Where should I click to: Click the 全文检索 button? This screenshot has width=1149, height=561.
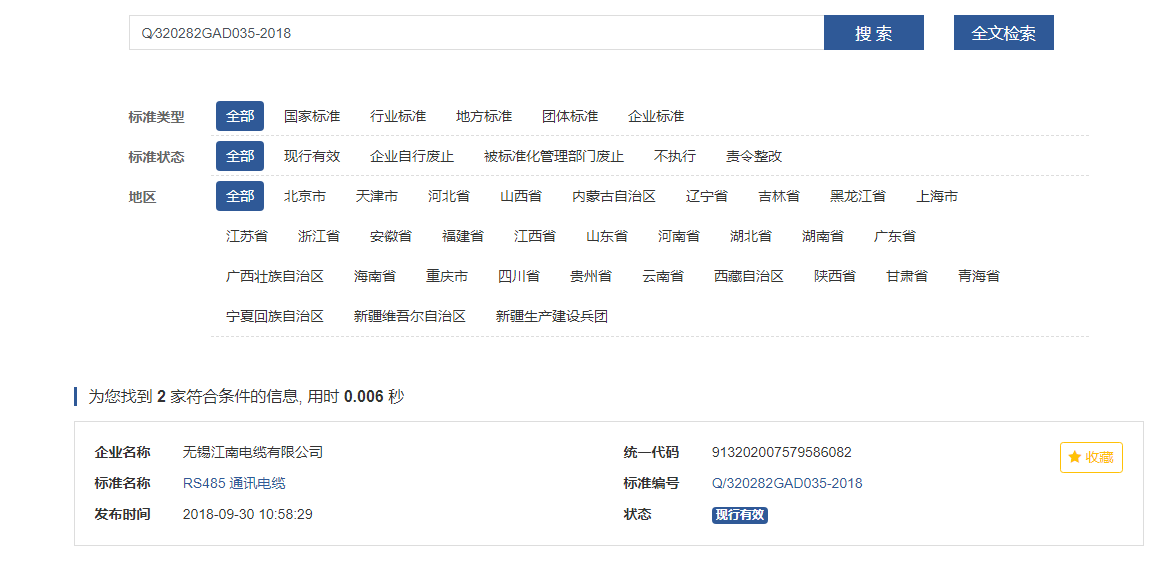coord(1003,33)
